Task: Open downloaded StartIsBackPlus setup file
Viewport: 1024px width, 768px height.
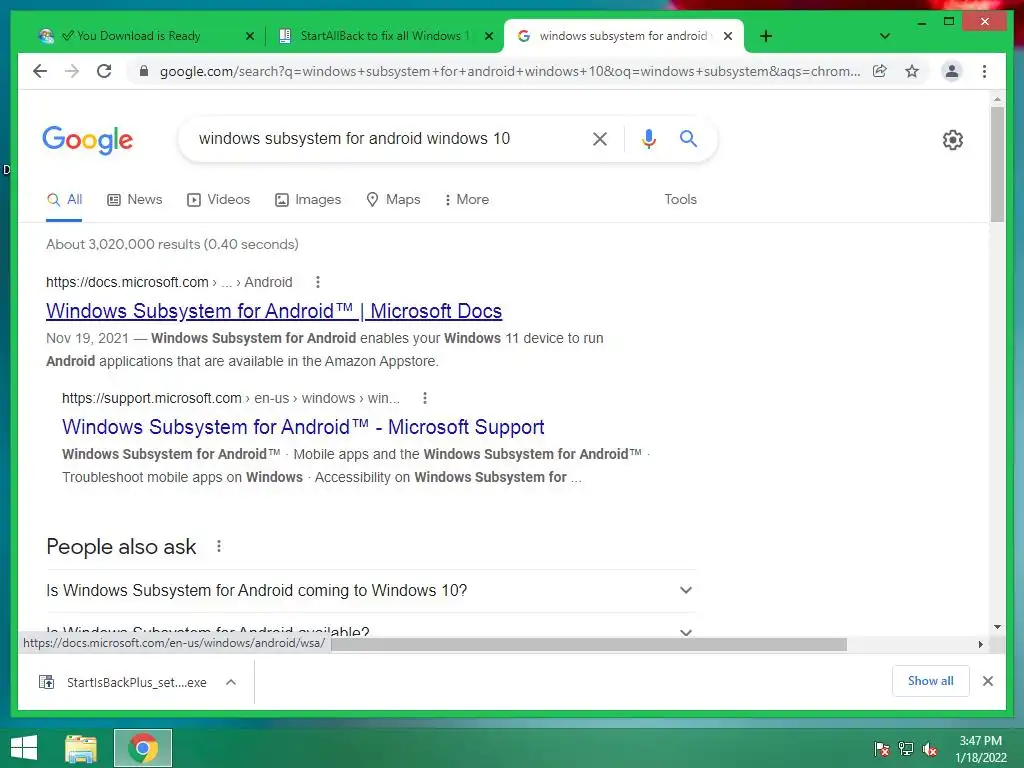Action: tap(123, 682)
